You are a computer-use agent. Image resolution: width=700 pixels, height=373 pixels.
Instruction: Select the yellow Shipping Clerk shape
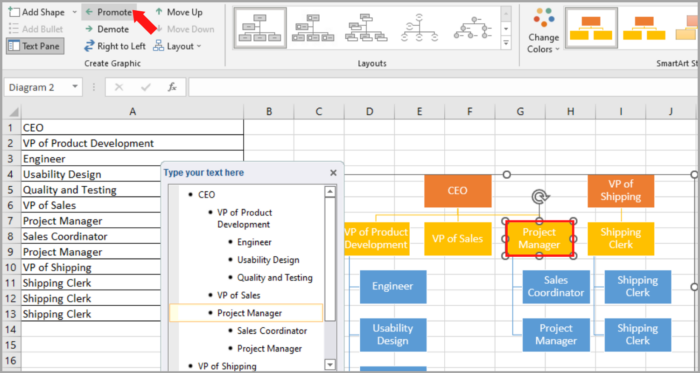click(x=621, y=239)
